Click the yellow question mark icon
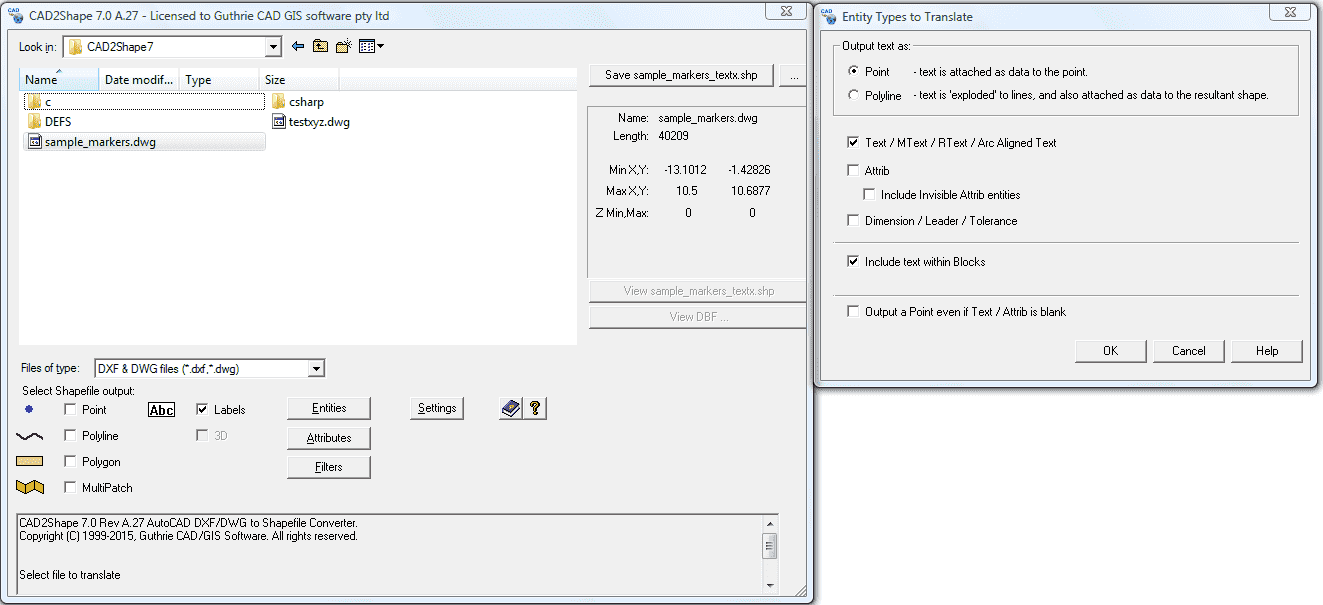1323x605 pixels. (535, 408)
